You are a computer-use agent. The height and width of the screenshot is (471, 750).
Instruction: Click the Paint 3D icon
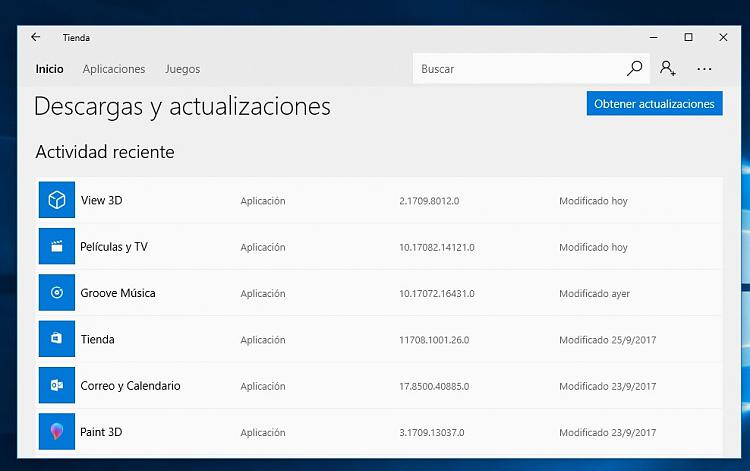(57, 431)
